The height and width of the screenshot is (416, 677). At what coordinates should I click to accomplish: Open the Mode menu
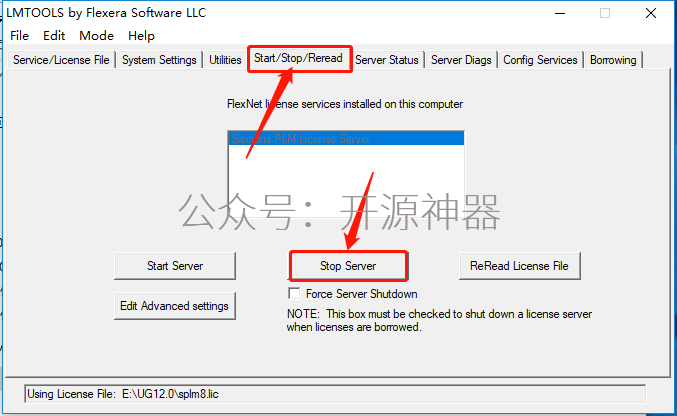[96, 36]
